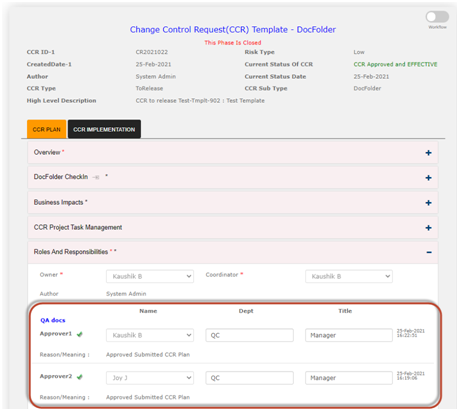The image size is (459, 411).
Task: Click the High Level Description value text
Action: coord(200,101)
